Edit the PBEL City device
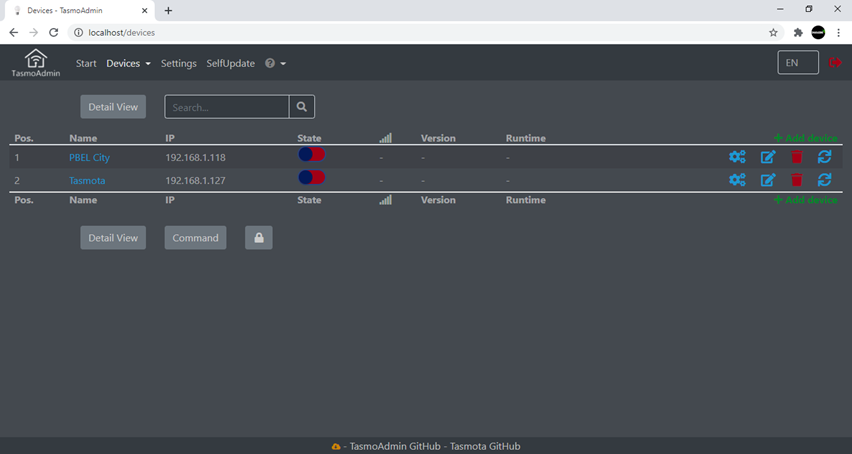 768,157
